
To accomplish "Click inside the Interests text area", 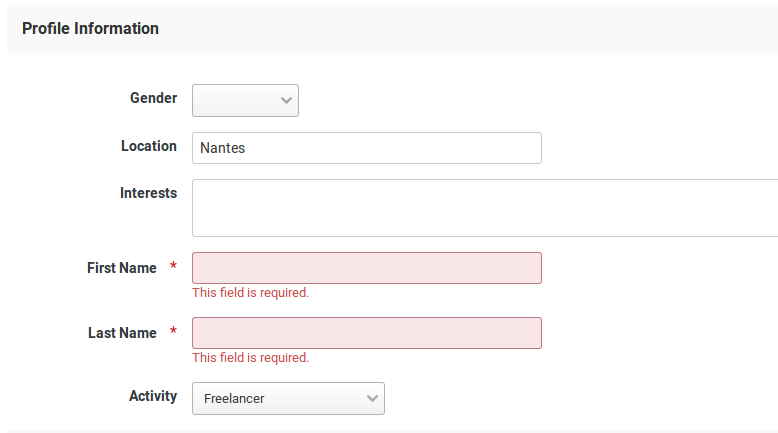I will [485, 208].
